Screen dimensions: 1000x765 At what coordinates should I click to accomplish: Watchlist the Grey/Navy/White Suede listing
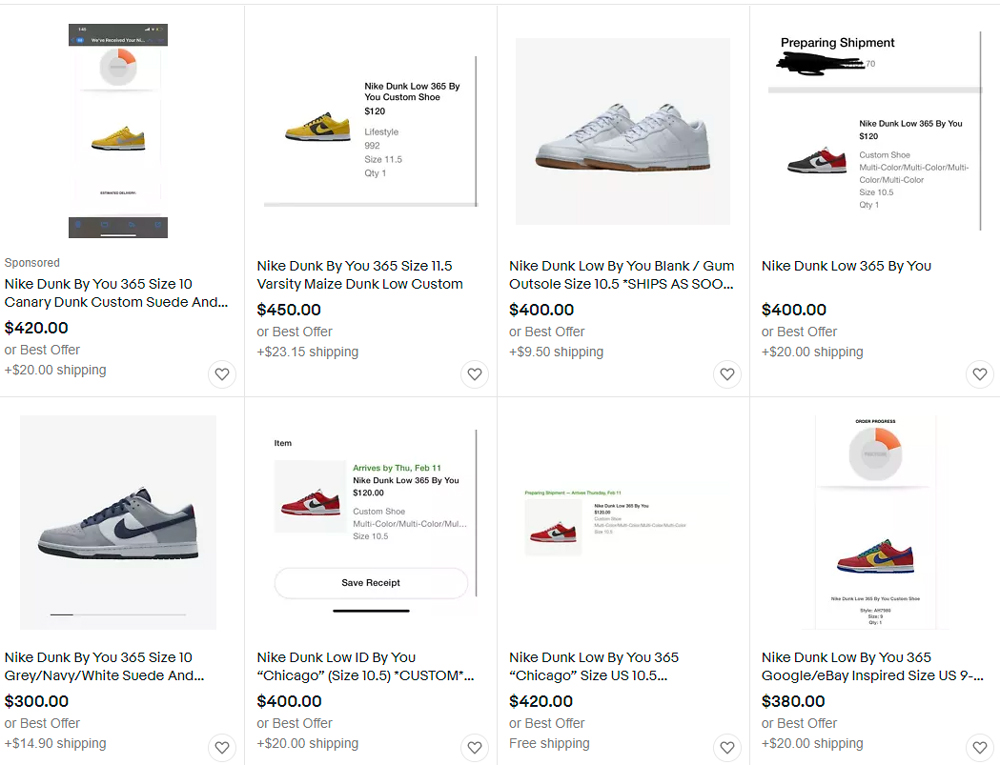pyautogui.click(x=222, y=747)
